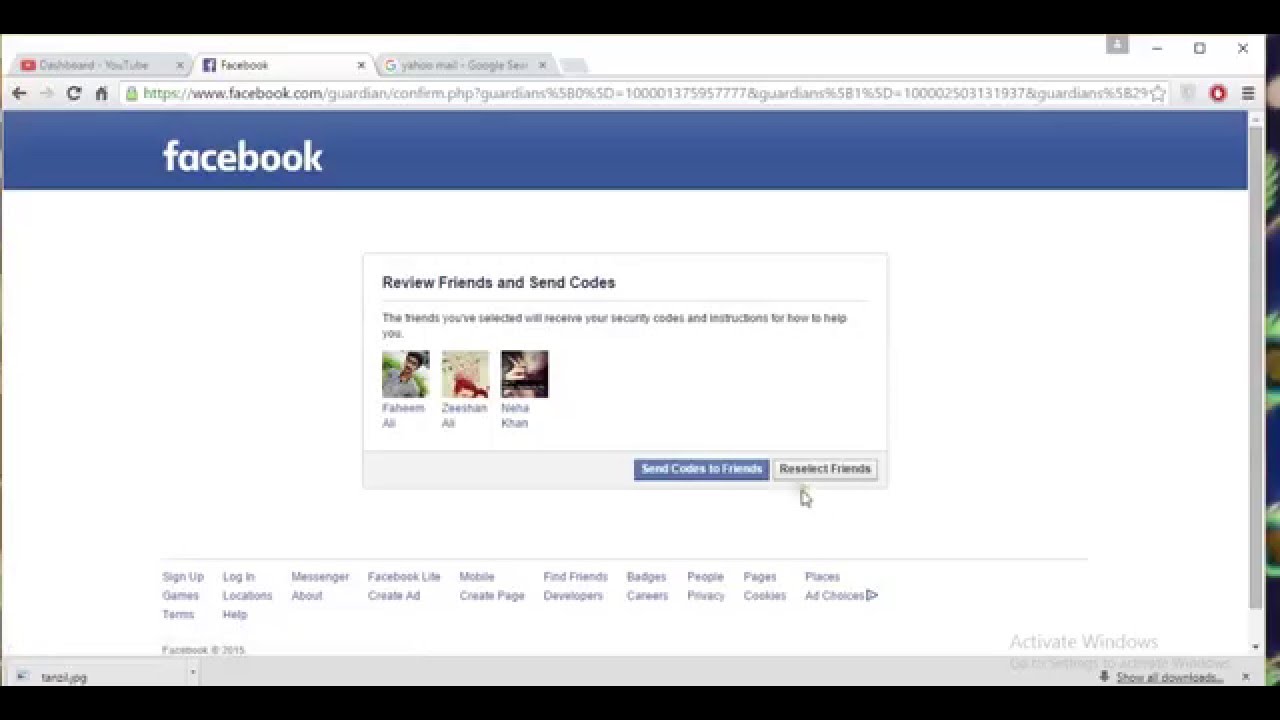Close the downloads bar
1280x720 pixels.
(1245, 677)
